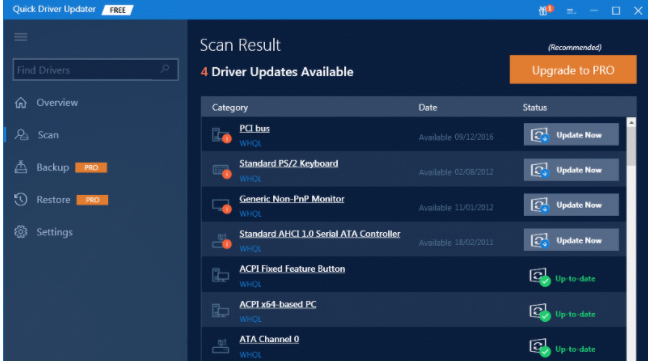Open the ACPI x64-based PC link

[278, 304]
